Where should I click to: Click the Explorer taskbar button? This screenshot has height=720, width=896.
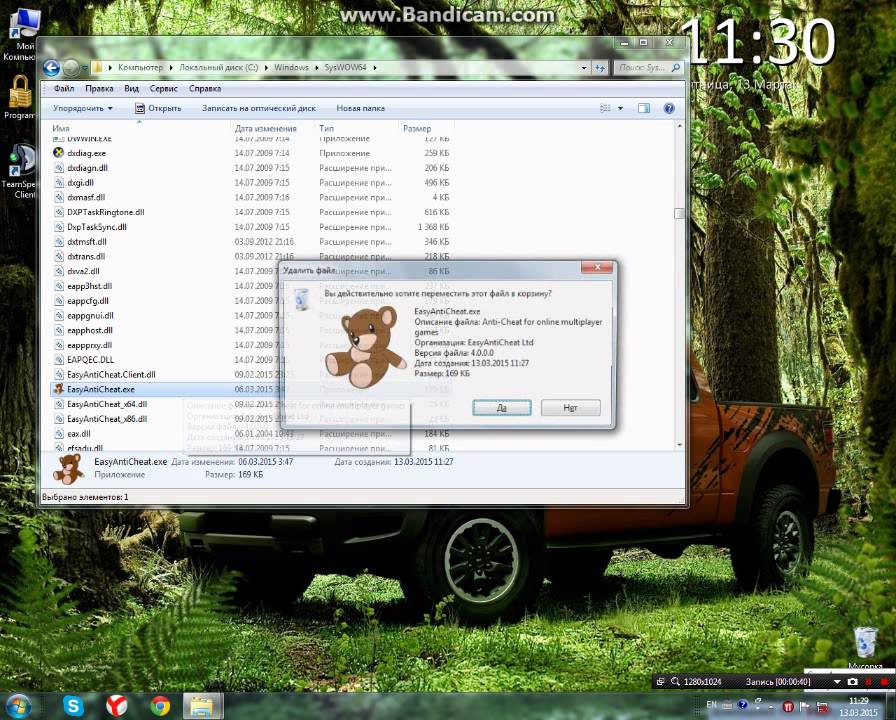[203, 706]
